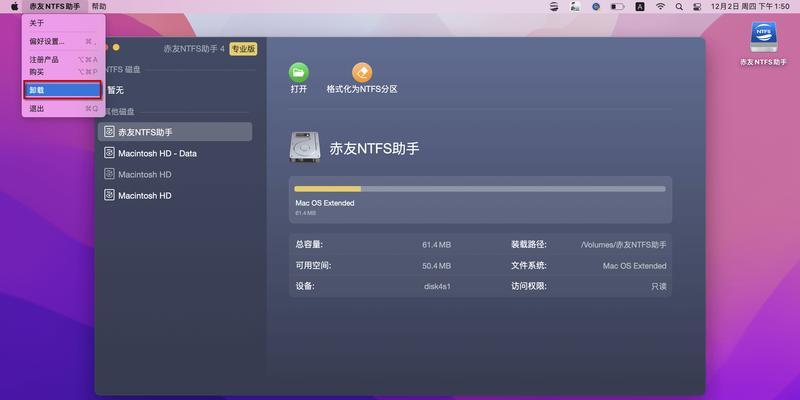Click the 访问权限 value 只读
The width and height of the screenshot is (800, 400).
click(x=659, y=287)
